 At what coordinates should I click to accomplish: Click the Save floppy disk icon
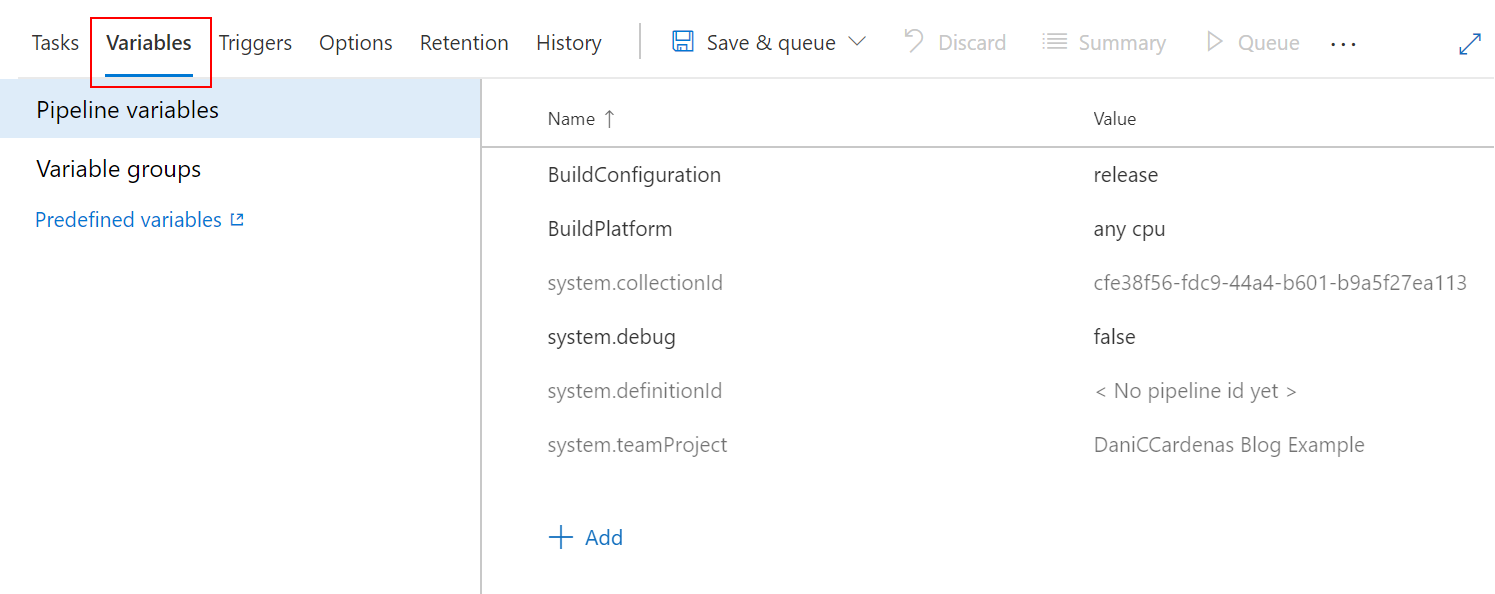[683, 42]
